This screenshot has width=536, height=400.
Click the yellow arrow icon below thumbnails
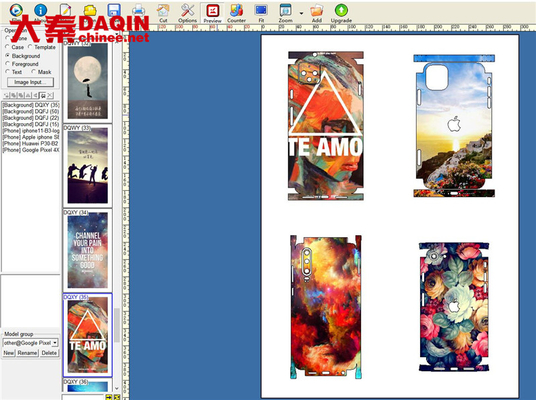click(x=109, y=397)
